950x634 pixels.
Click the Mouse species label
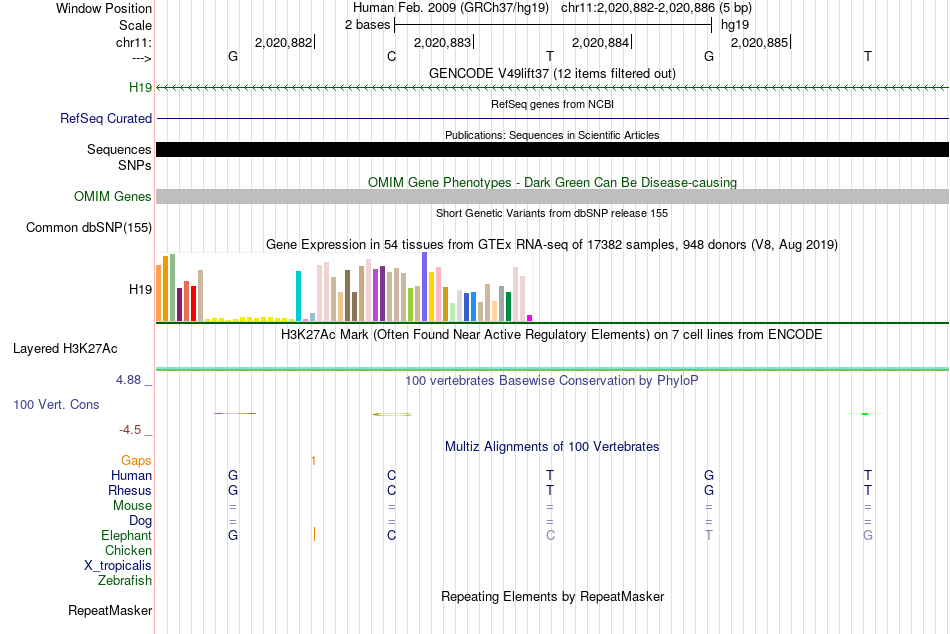[132, 506]
